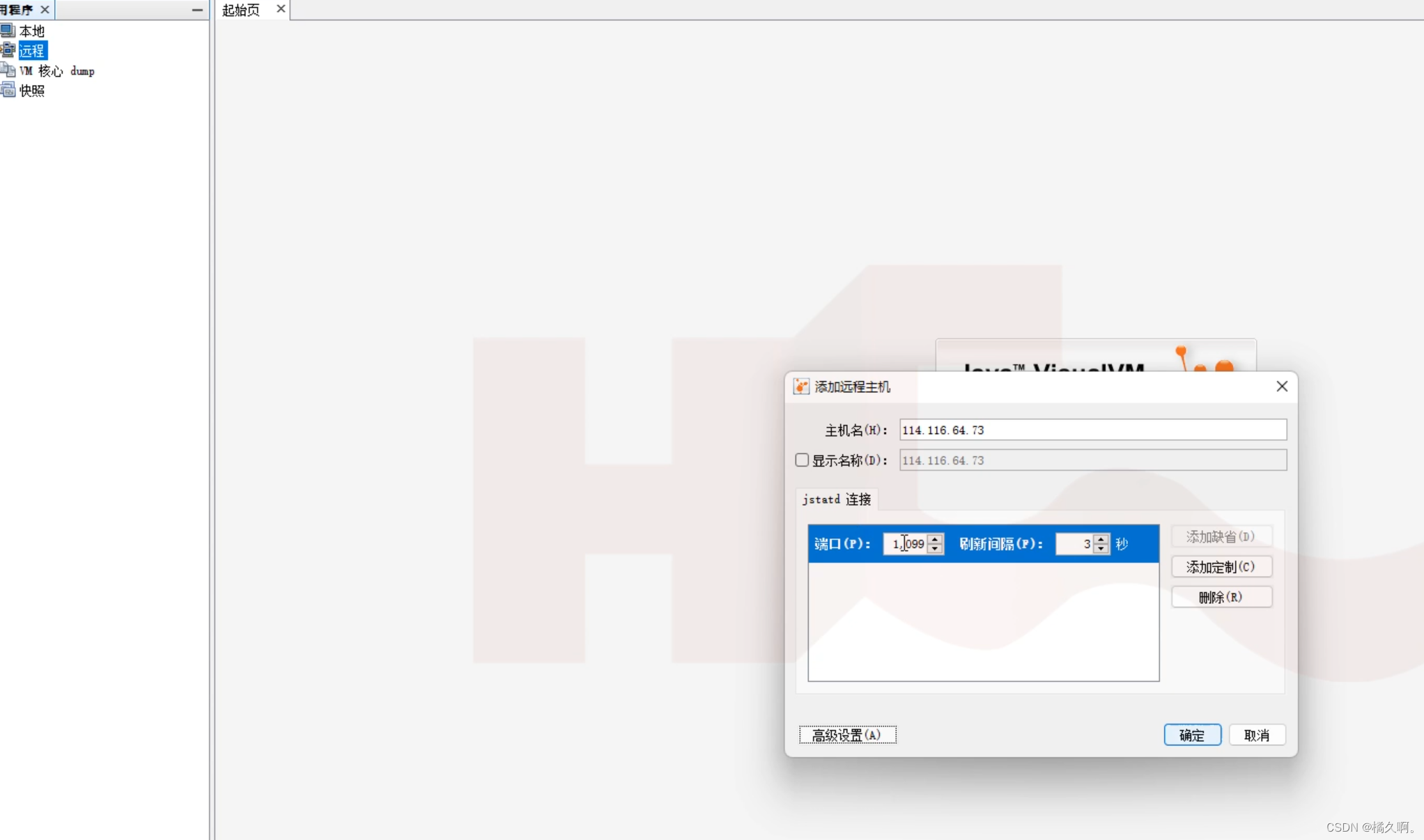
Task: Click the 快照 (Snapshots) icon
Action: coord(8,90)
